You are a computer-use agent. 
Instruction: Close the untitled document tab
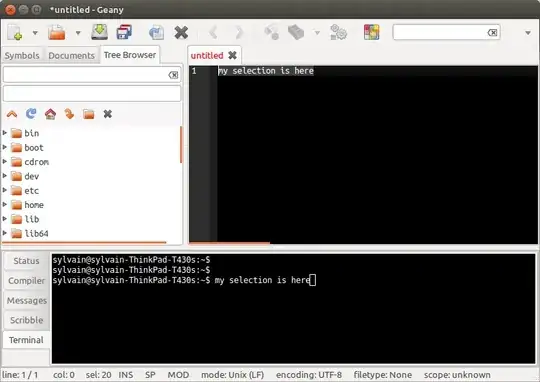[x=233, y=55]
